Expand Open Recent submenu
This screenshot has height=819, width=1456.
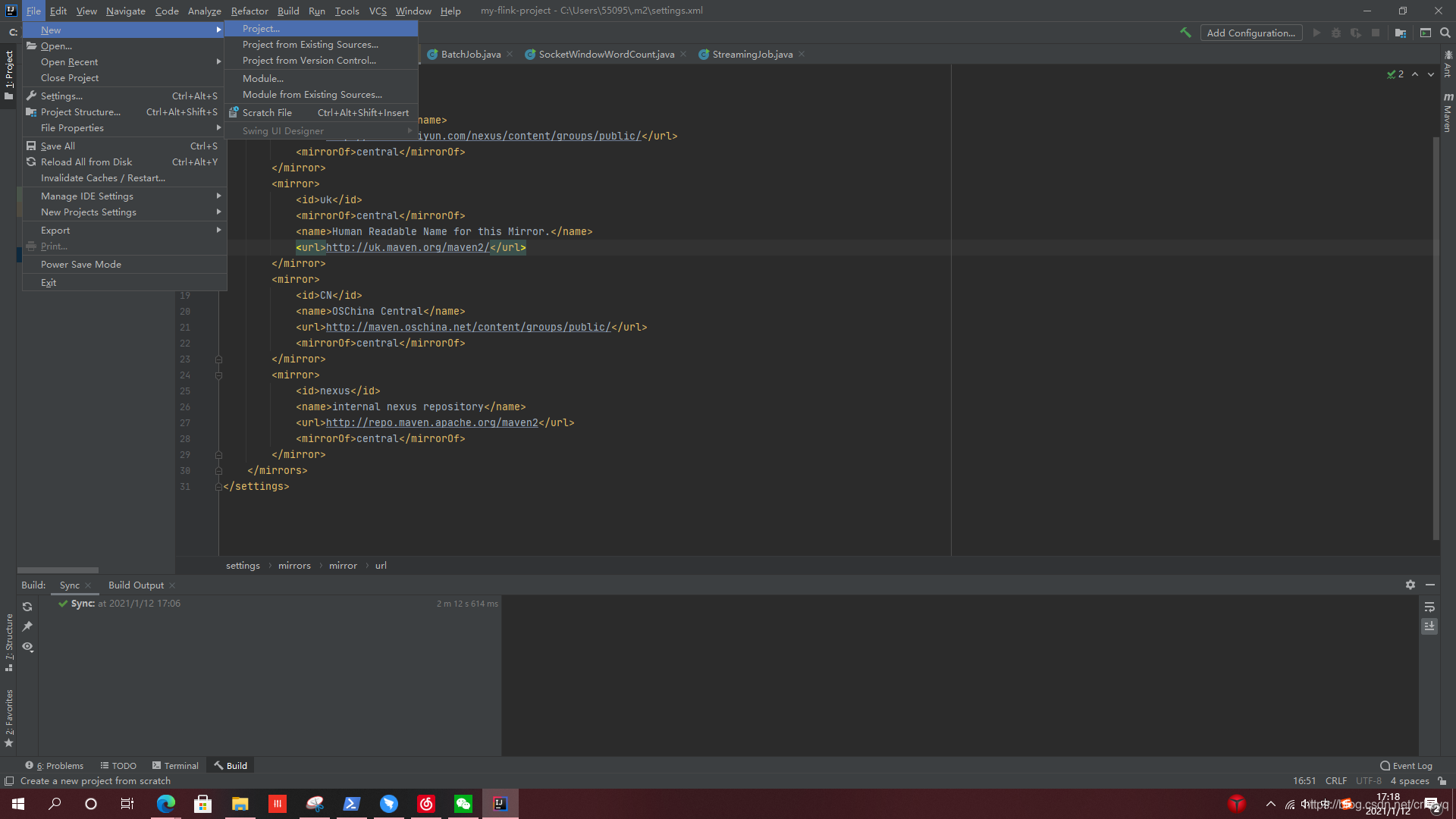pyautogui.click(x=124, y=62)
